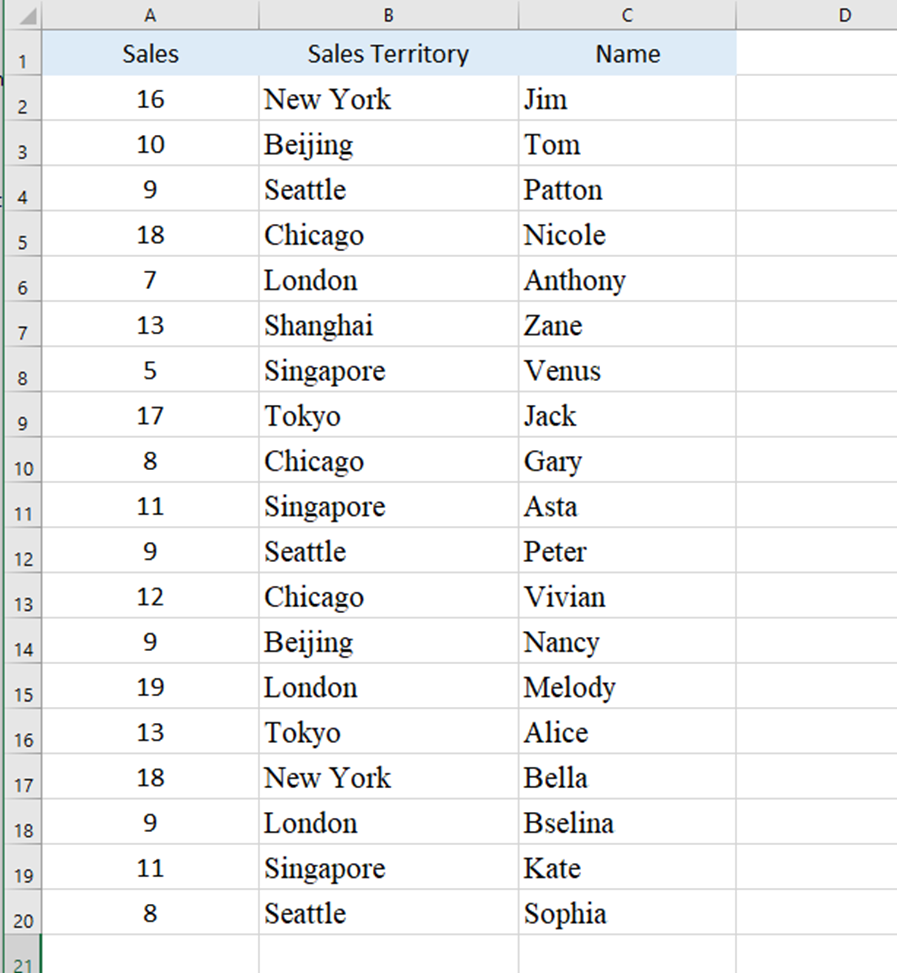Select row 20 header
This screenshot has width=897, height=973.
(x=23, y=912)
